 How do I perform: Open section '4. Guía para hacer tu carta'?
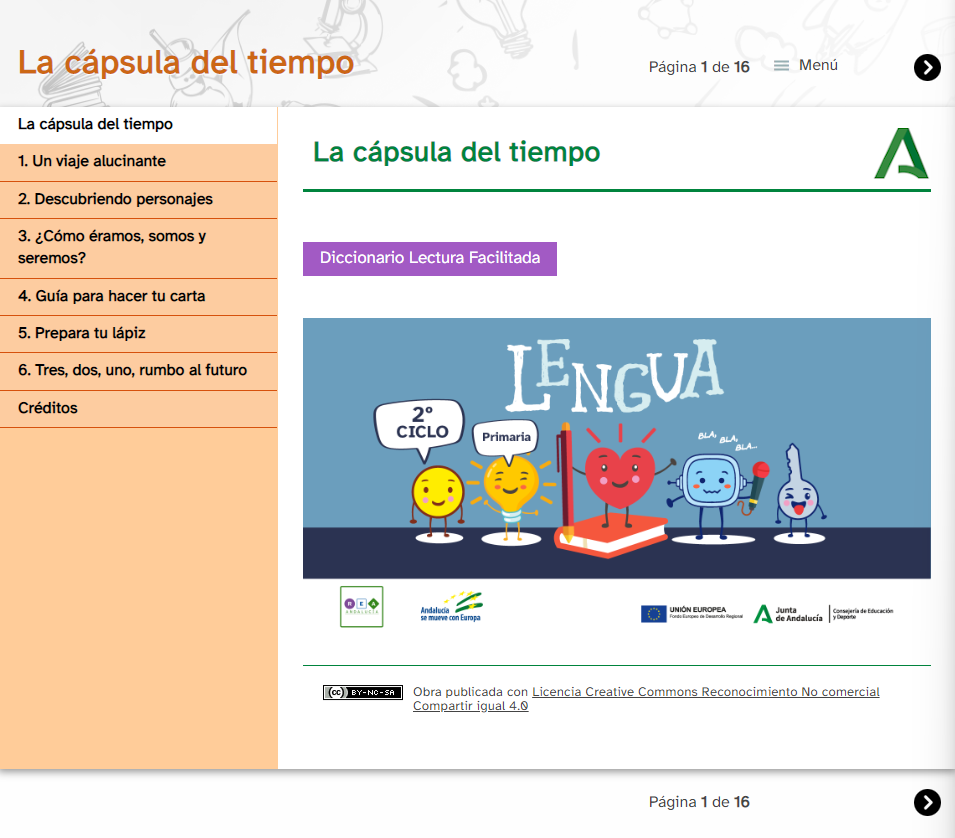click(139, 297)
